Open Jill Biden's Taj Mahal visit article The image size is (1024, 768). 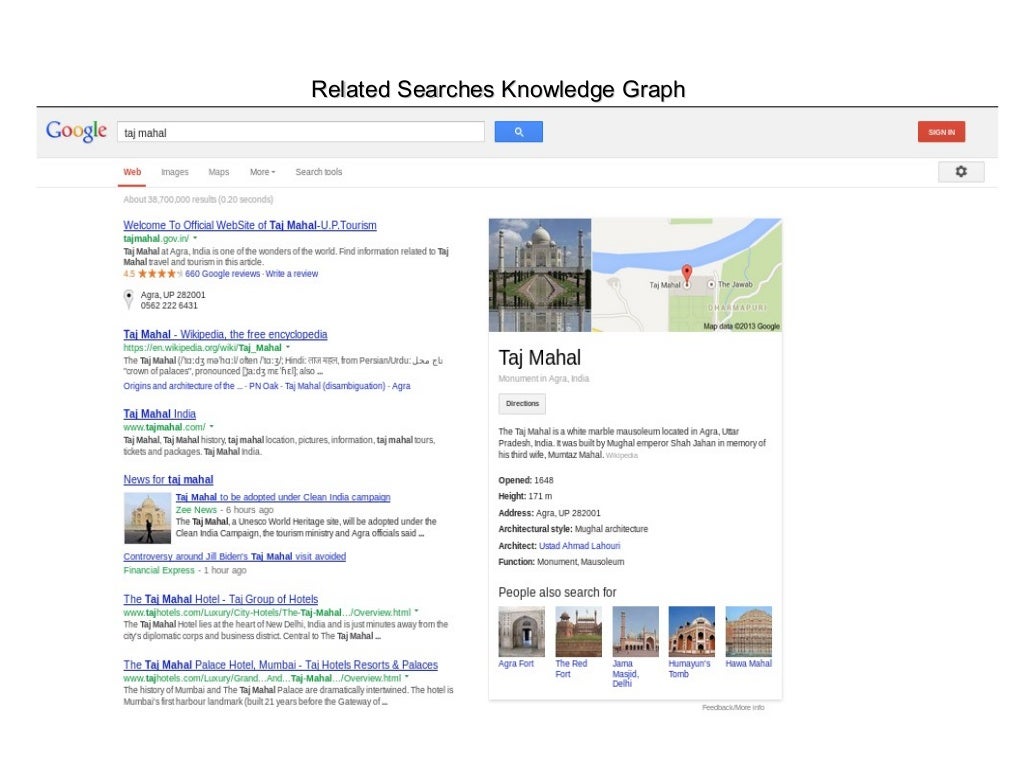click(x=234, y=556)
